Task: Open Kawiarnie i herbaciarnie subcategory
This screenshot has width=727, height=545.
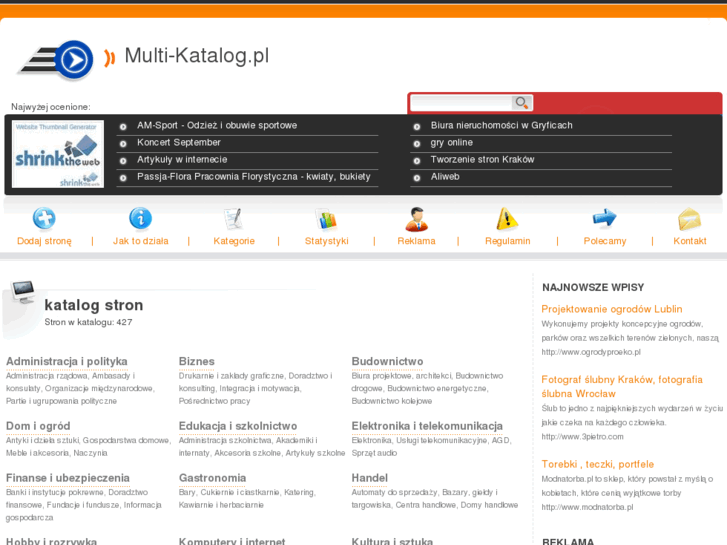Action: [x=221, y=505]
